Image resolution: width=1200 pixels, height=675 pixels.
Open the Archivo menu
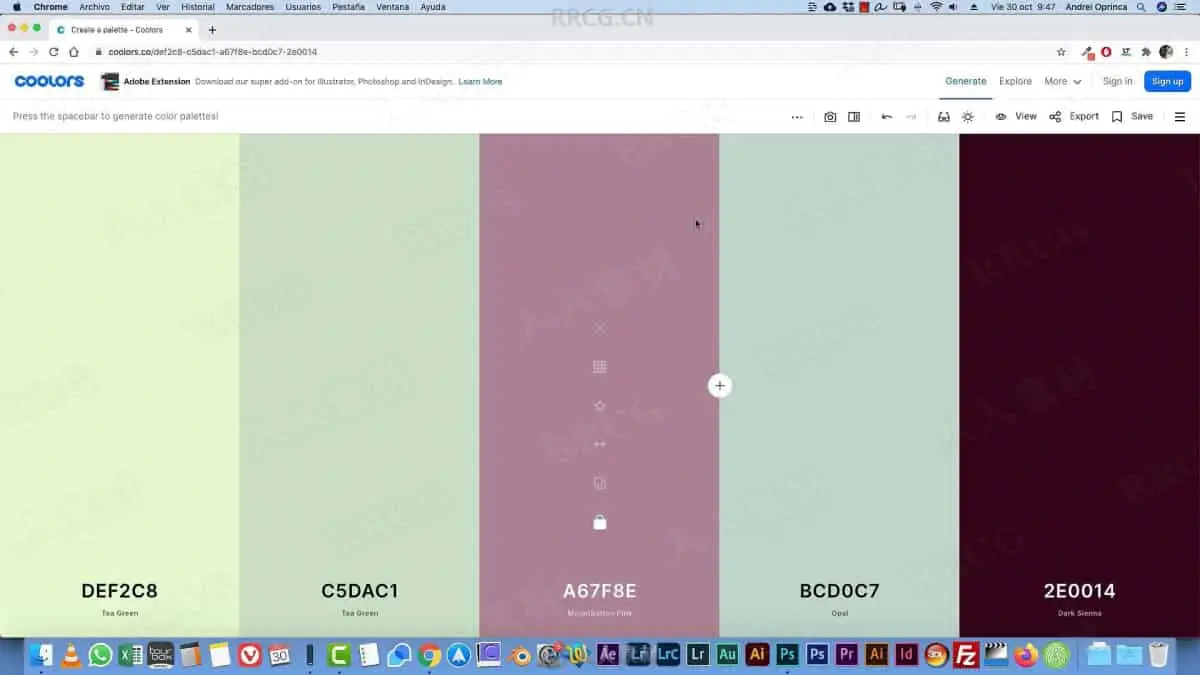point(94,7)
